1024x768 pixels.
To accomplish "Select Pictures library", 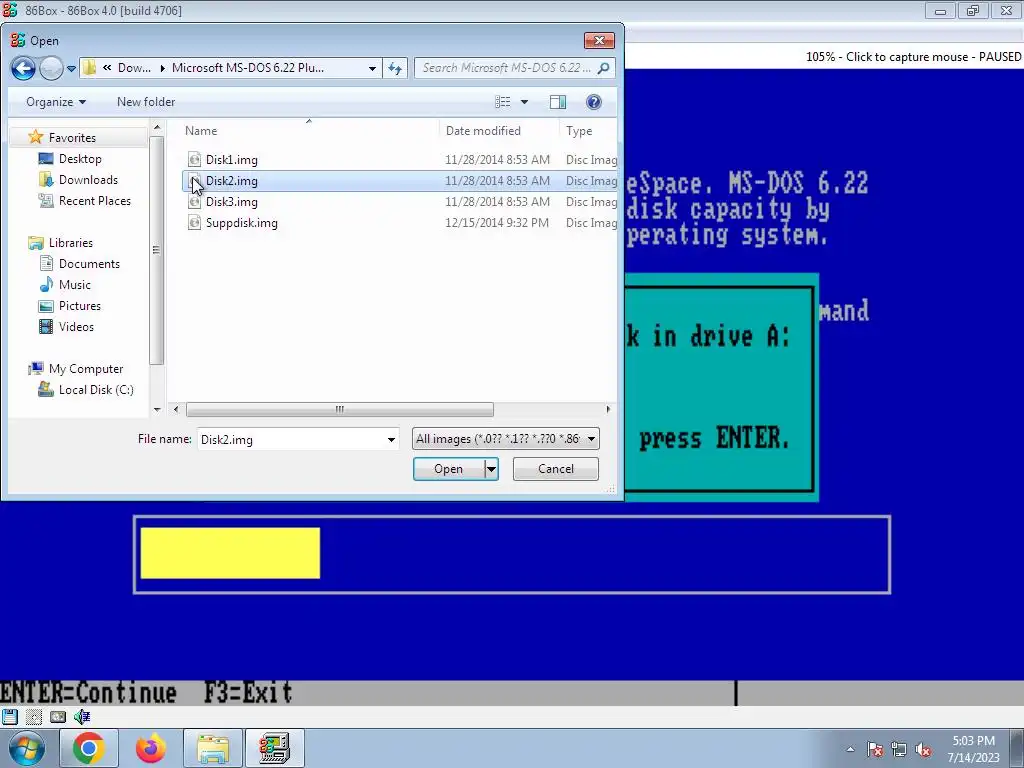I will click(x=80, y=306).
